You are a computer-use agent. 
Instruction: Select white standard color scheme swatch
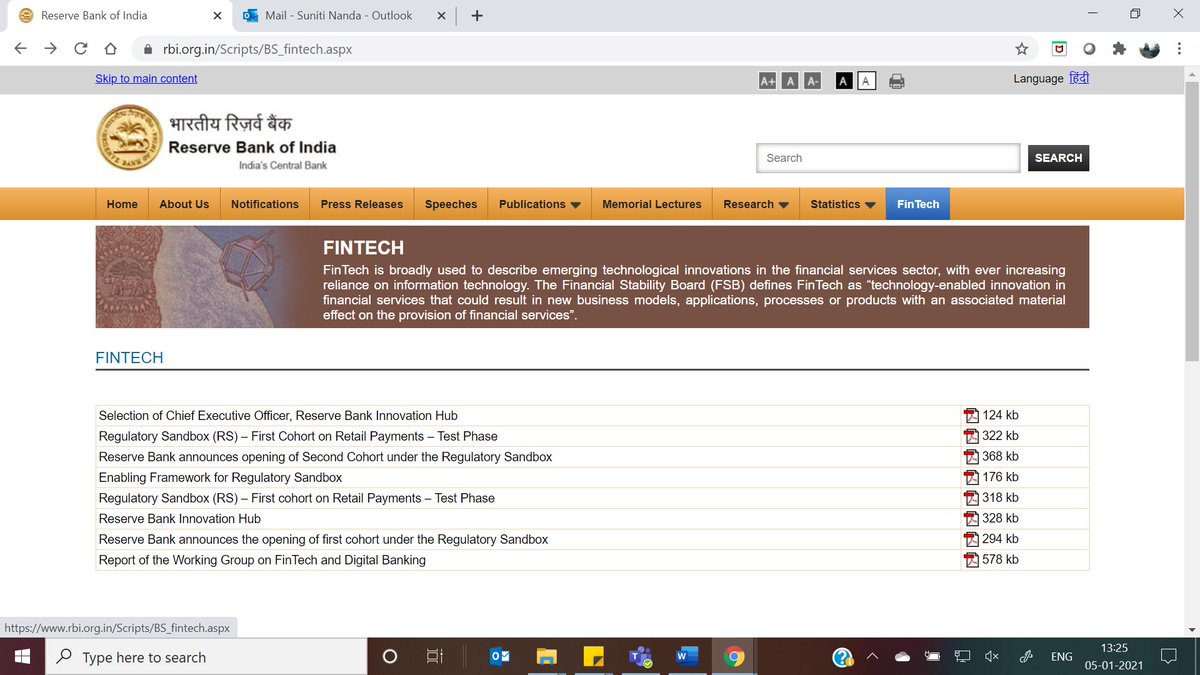(x=867, y=81)
